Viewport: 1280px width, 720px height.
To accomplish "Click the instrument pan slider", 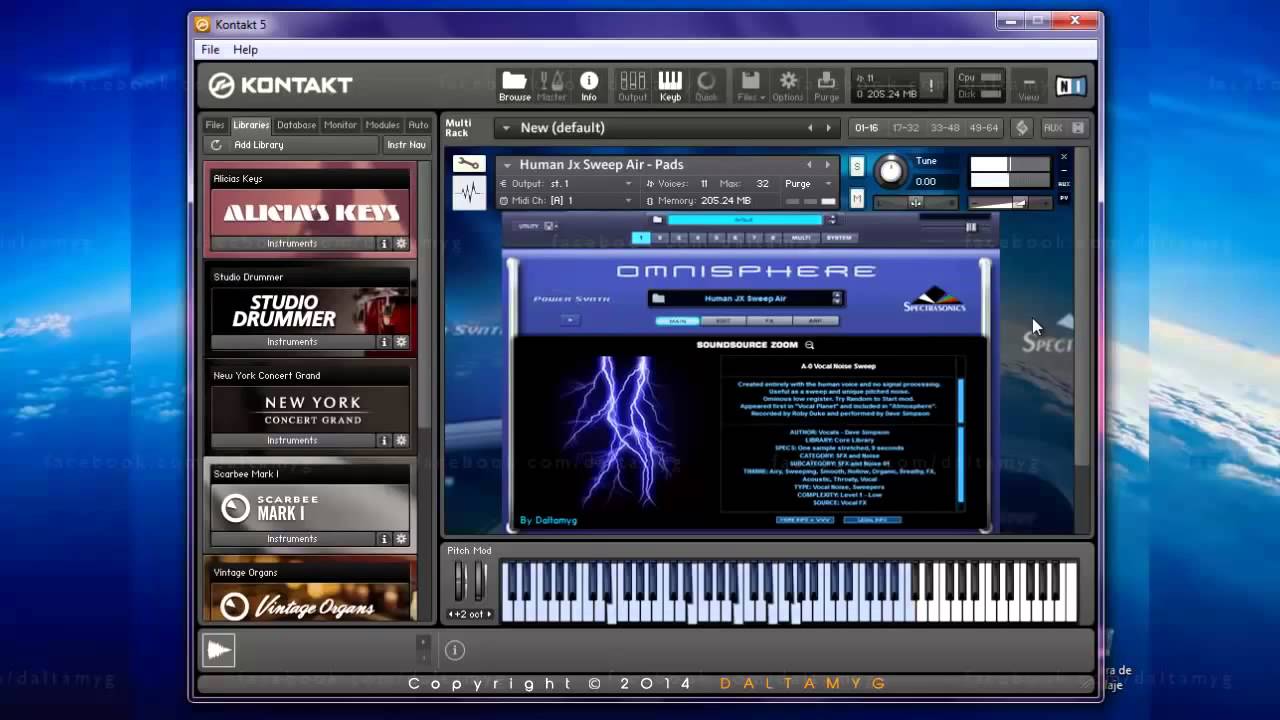I will tap(914, 202).
